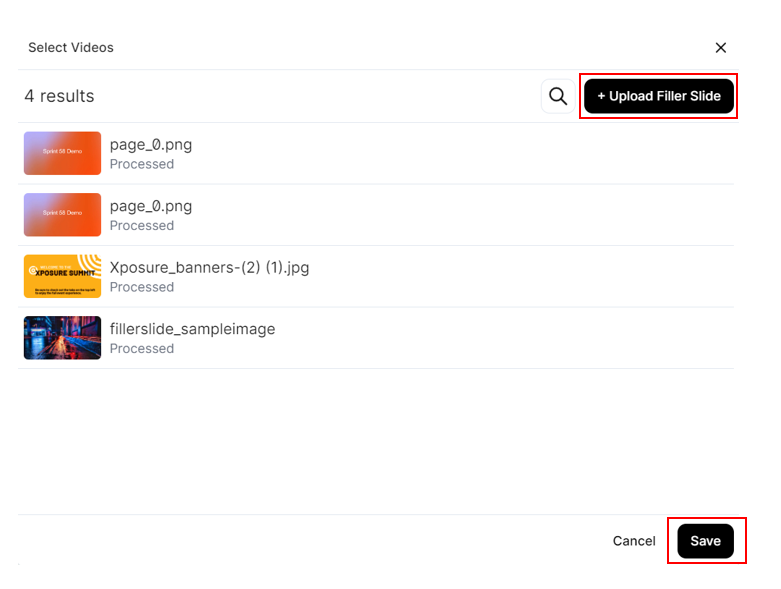Open search with the magnifier icon

click(x=558, y=96)
